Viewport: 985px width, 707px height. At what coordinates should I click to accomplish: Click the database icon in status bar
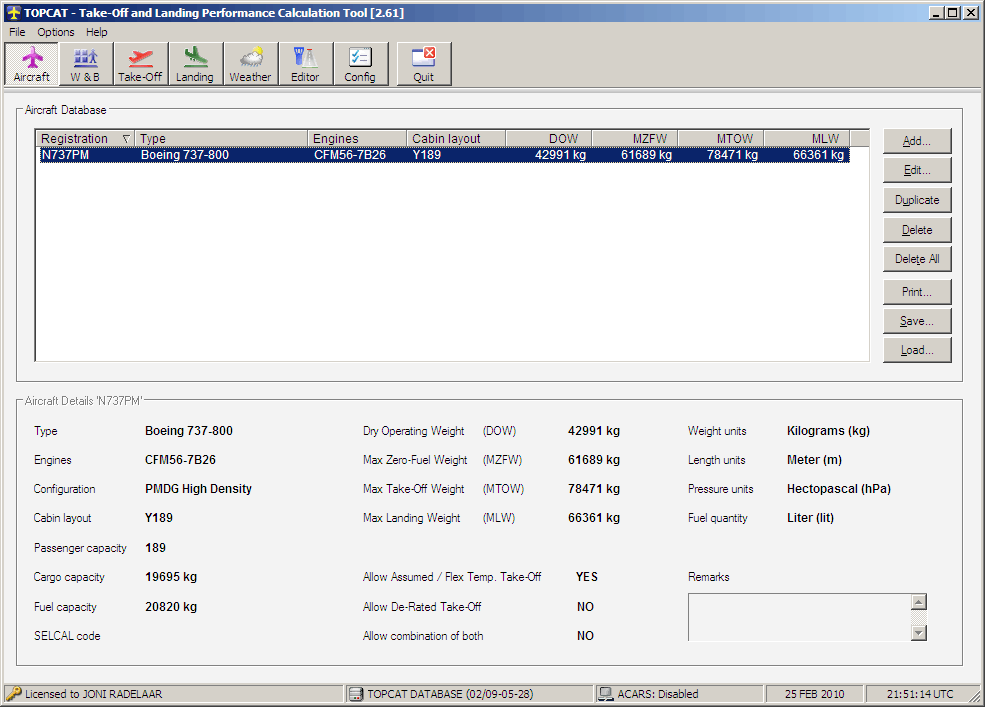point(356,694)
